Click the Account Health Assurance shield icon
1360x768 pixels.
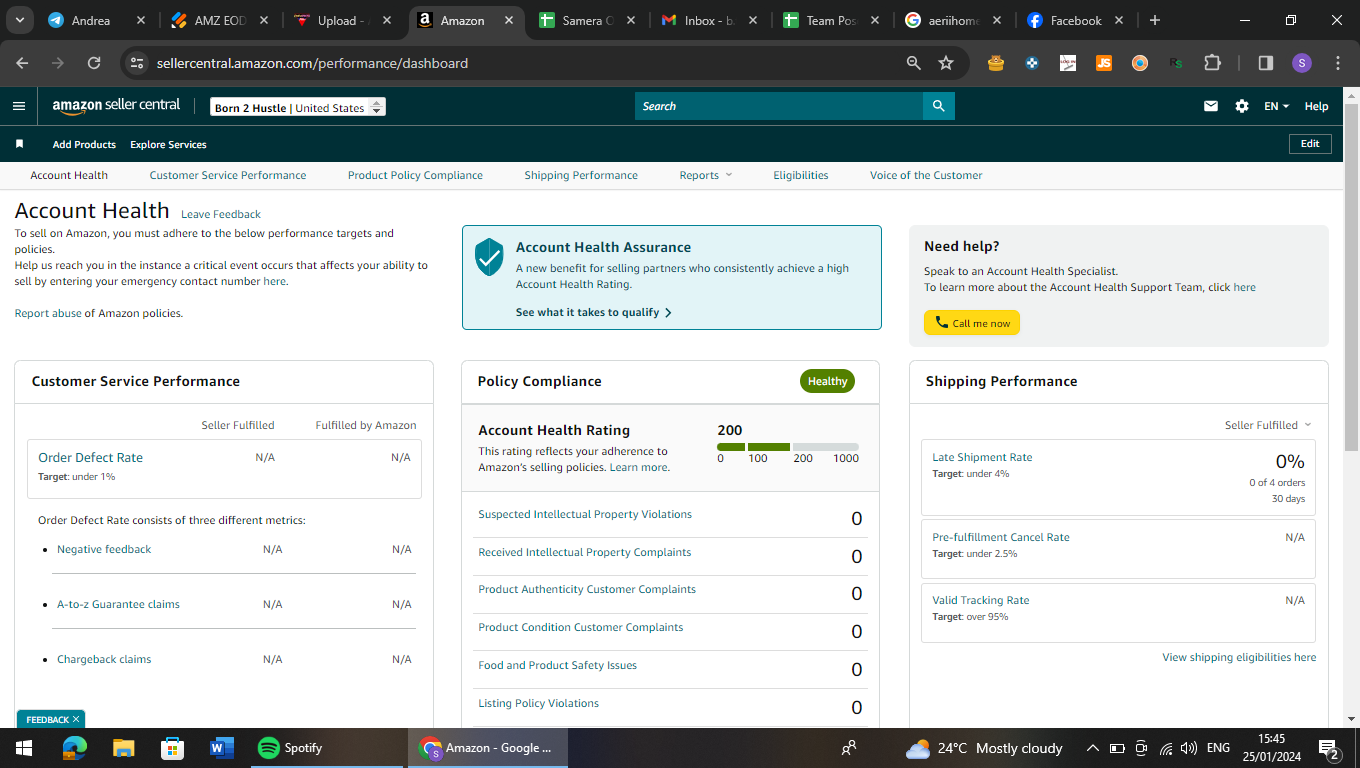[x=489, y=257]
